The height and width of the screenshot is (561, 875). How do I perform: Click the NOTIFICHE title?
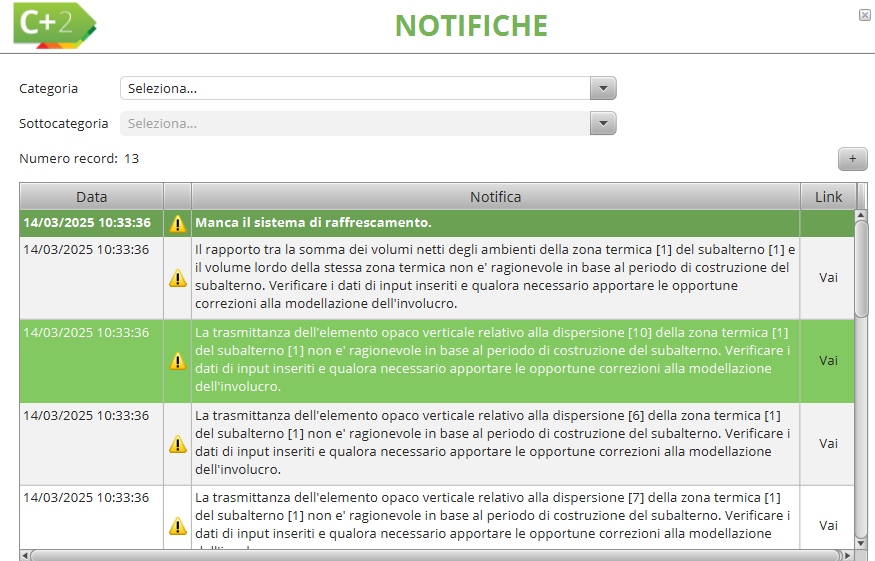[x=472, y=26]
